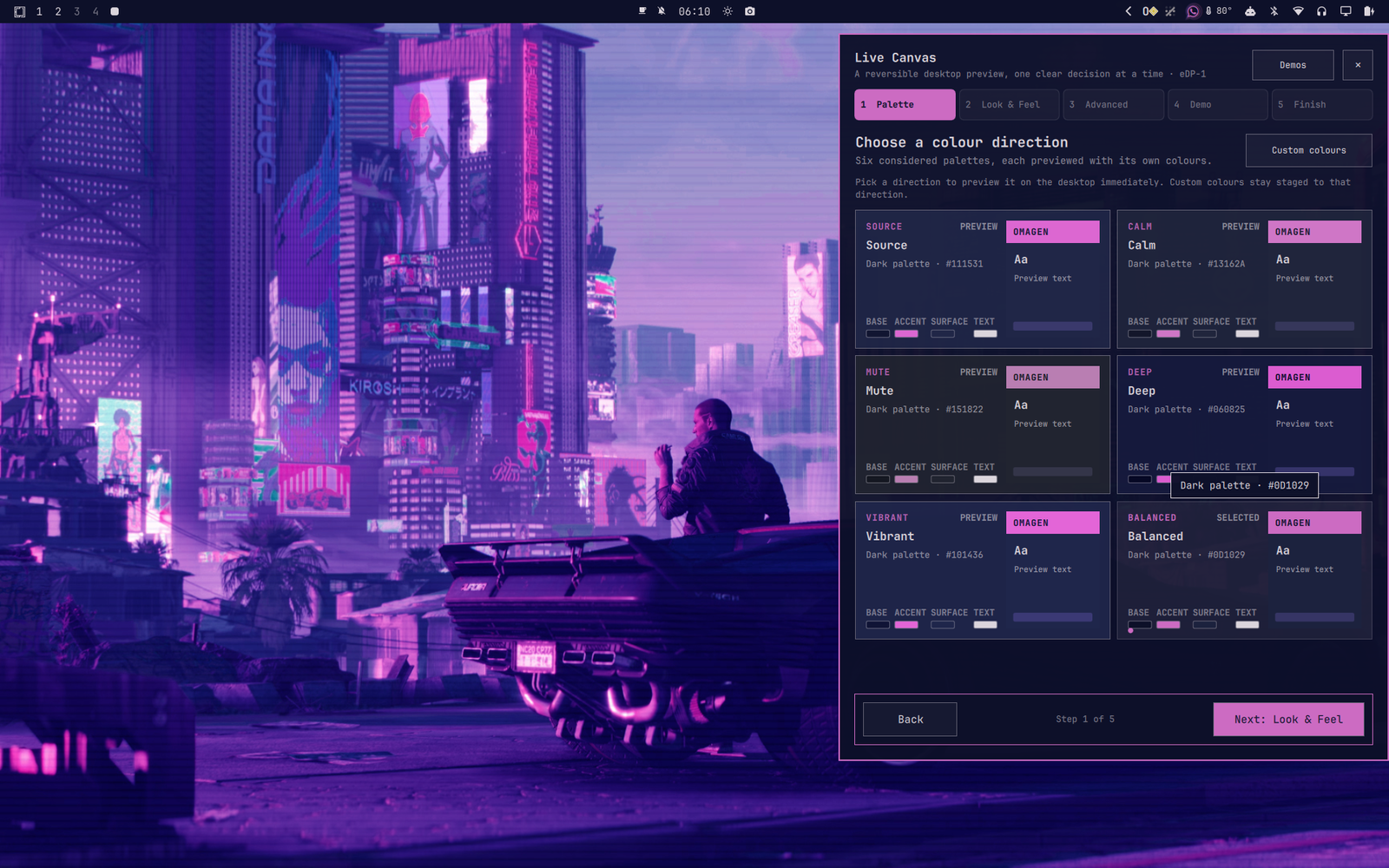Choose the Calm palette card
The width and height of the screenshot is (1389, 868).
(1244, 279)
